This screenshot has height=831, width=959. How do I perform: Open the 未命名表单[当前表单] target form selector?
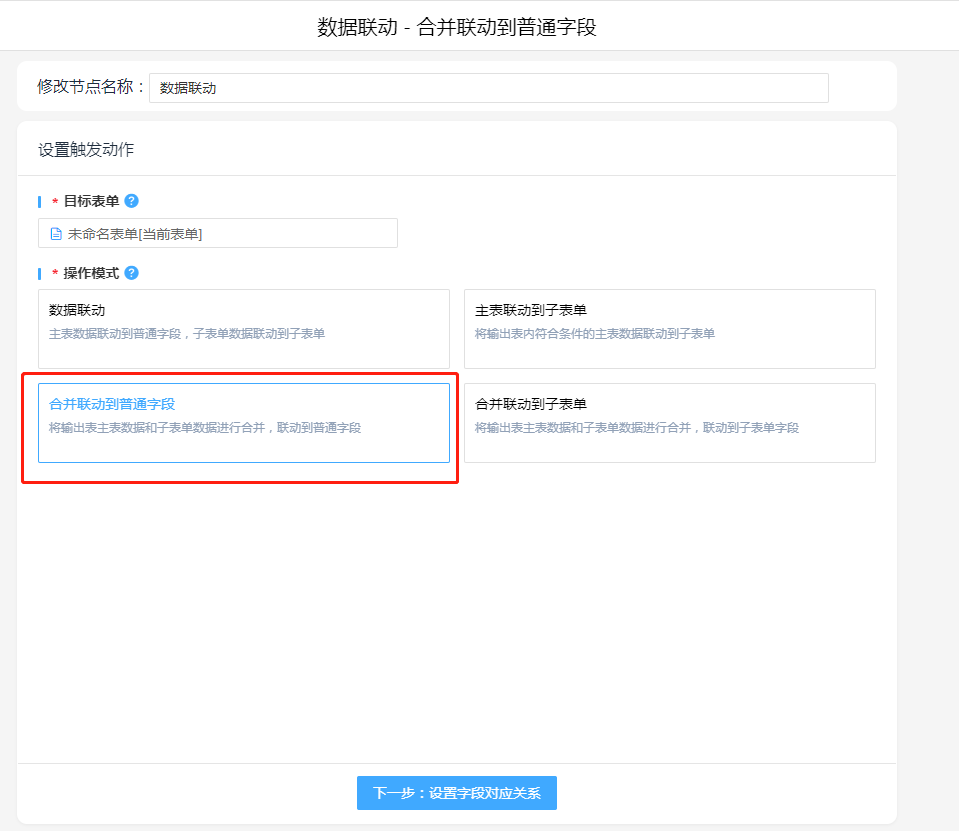click(218, 234)
